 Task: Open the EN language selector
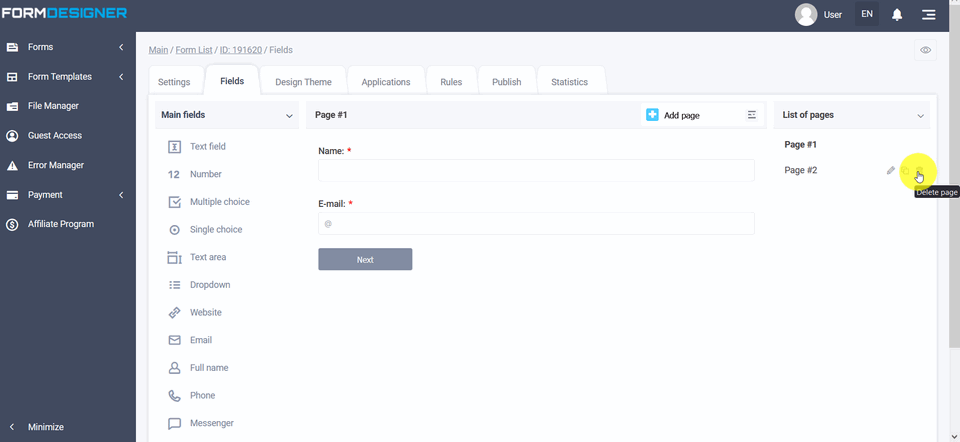pyautogui.click(x=867, y=14)
